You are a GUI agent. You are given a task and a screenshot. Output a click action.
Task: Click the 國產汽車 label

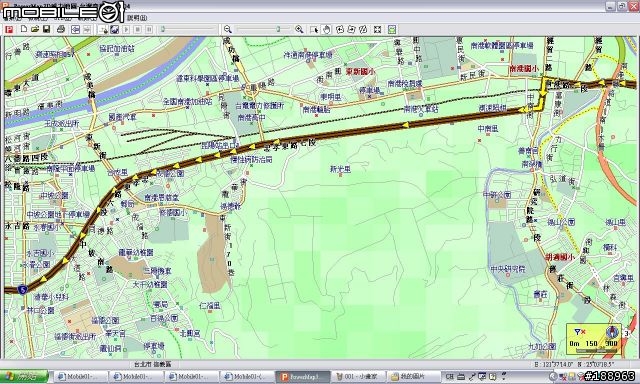tap(122, 117)
